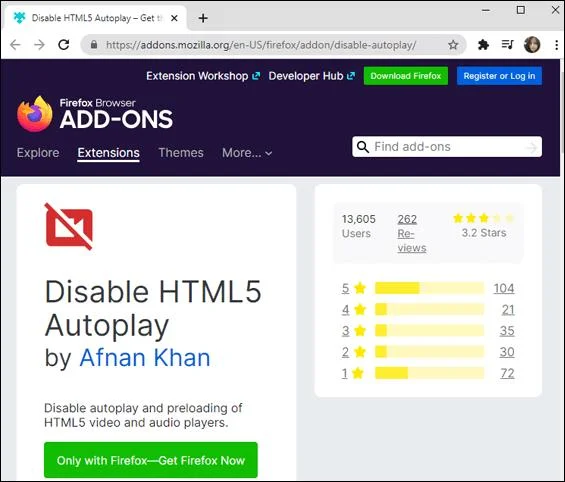This screenshot has width=565, height=482.
Task: Reload the current page
Action: pyautogui.click(x=64, y=45)
